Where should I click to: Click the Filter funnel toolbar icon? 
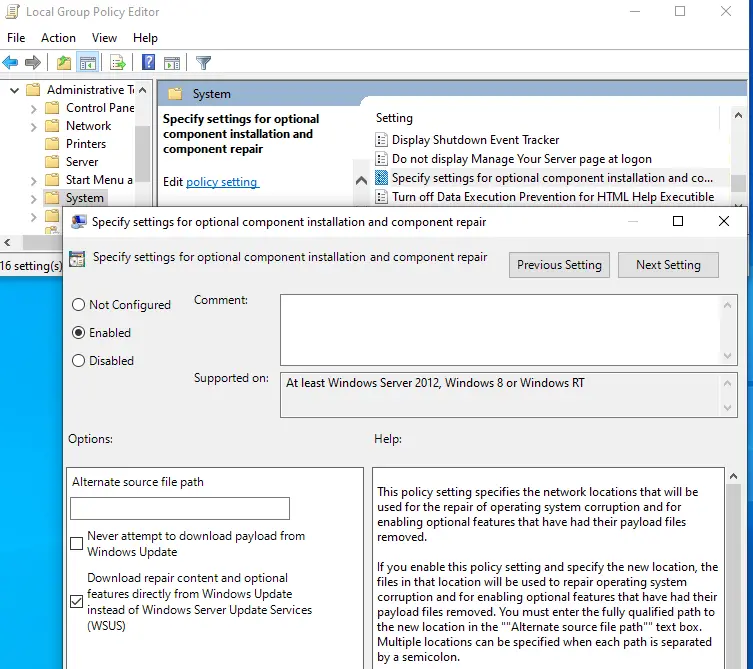[203, 63]
